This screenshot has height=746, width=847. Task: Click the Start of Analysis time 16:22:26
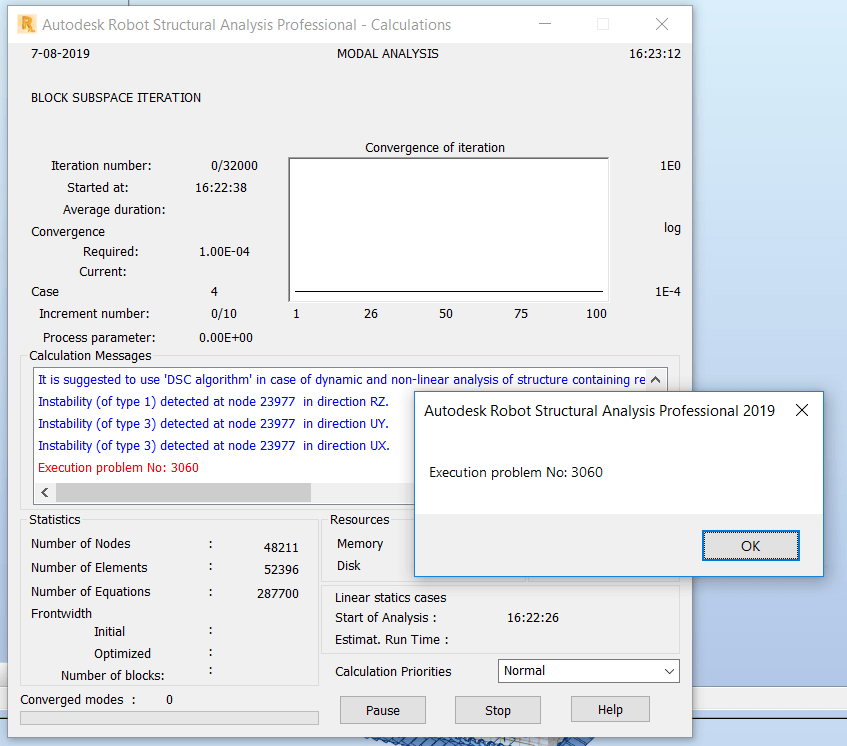point(533,617)
